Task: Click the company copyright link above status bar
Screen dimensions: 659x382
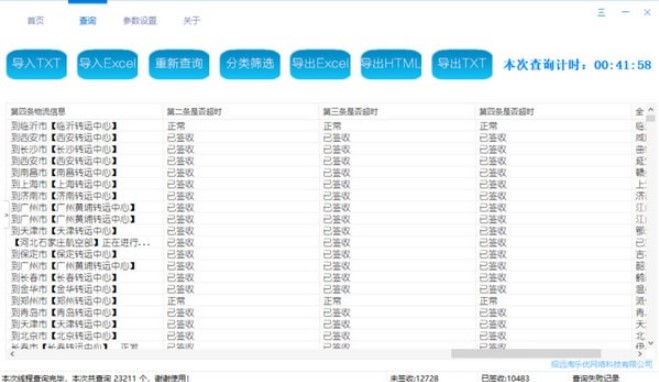Action: [x=601, y=364]
